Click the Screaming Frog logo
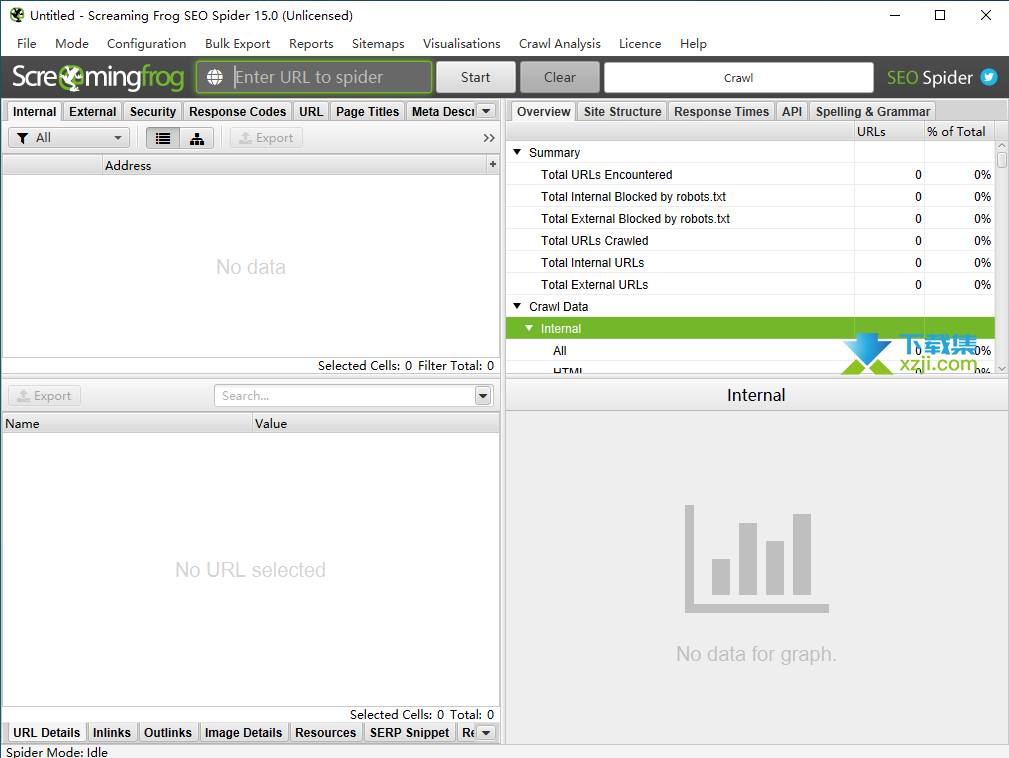The width and height of the screenshot is (1009, 758). click(x=98, y=77)
